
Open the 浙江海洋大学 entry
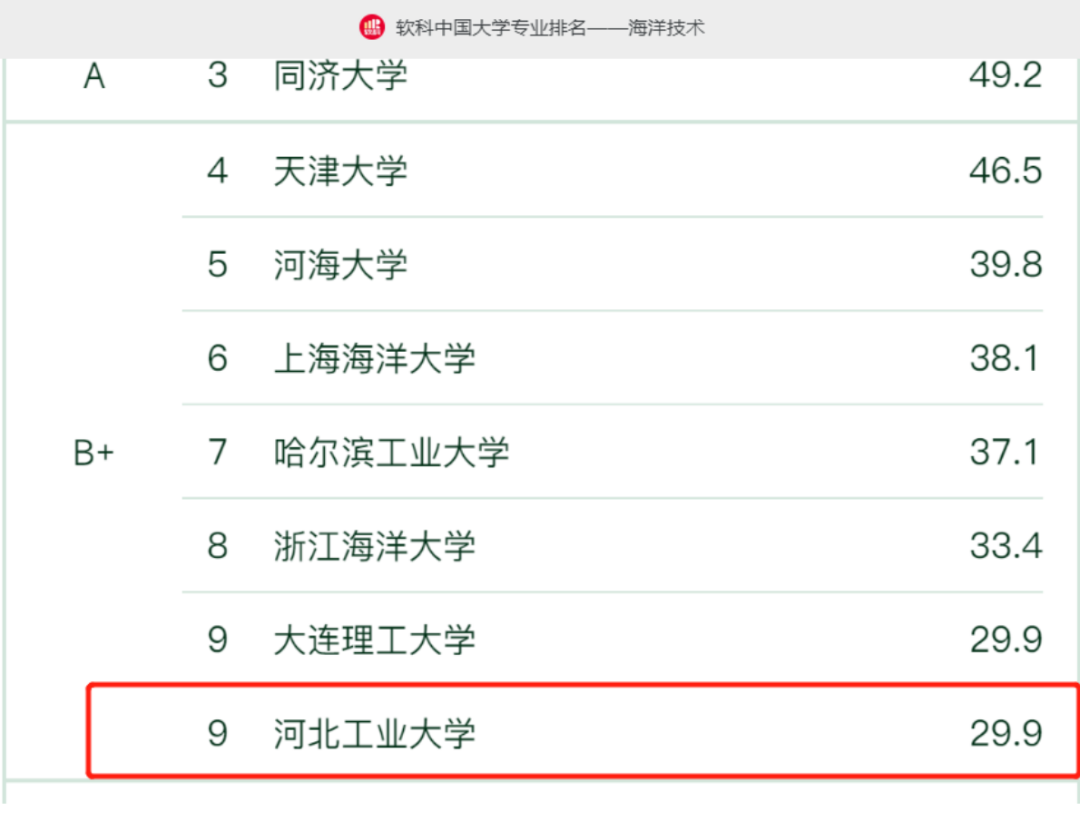(374, 546)
